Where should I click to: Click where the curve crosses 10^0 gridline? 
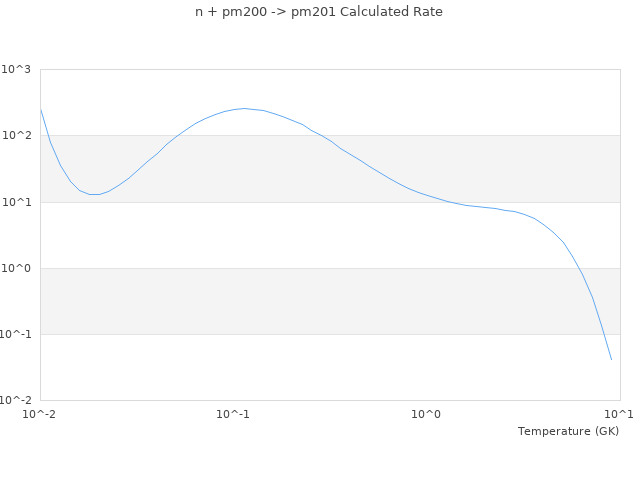tap(580, 268)
